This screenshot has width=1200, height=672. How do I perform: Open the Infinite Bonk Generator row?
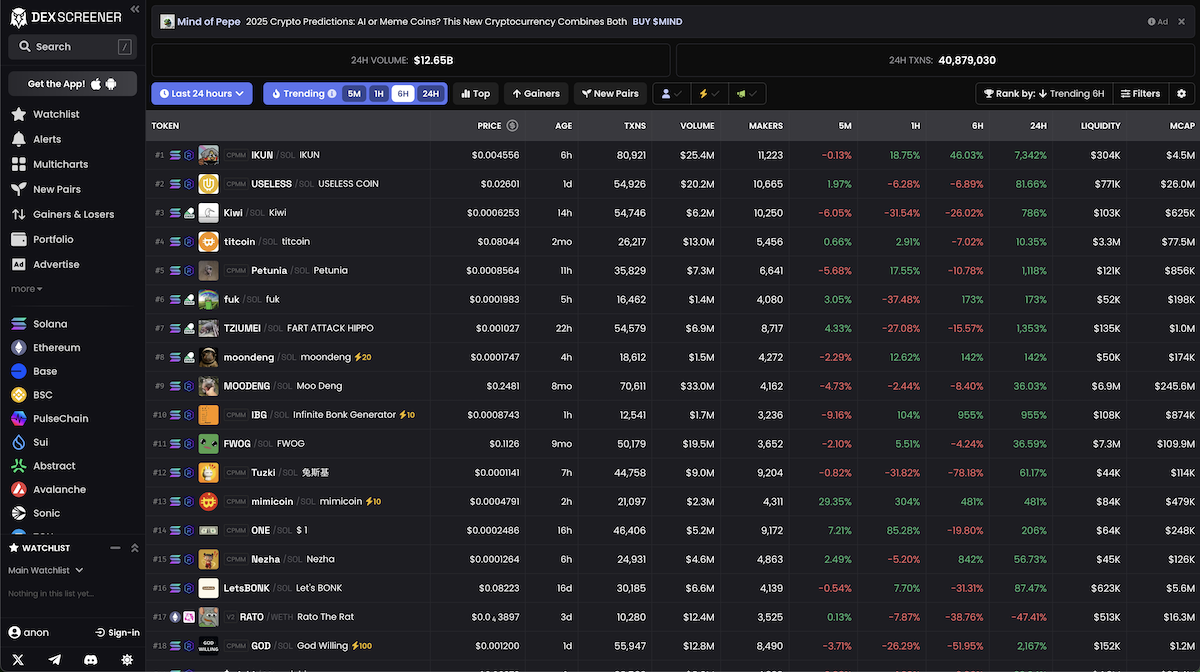click(673, 415)
